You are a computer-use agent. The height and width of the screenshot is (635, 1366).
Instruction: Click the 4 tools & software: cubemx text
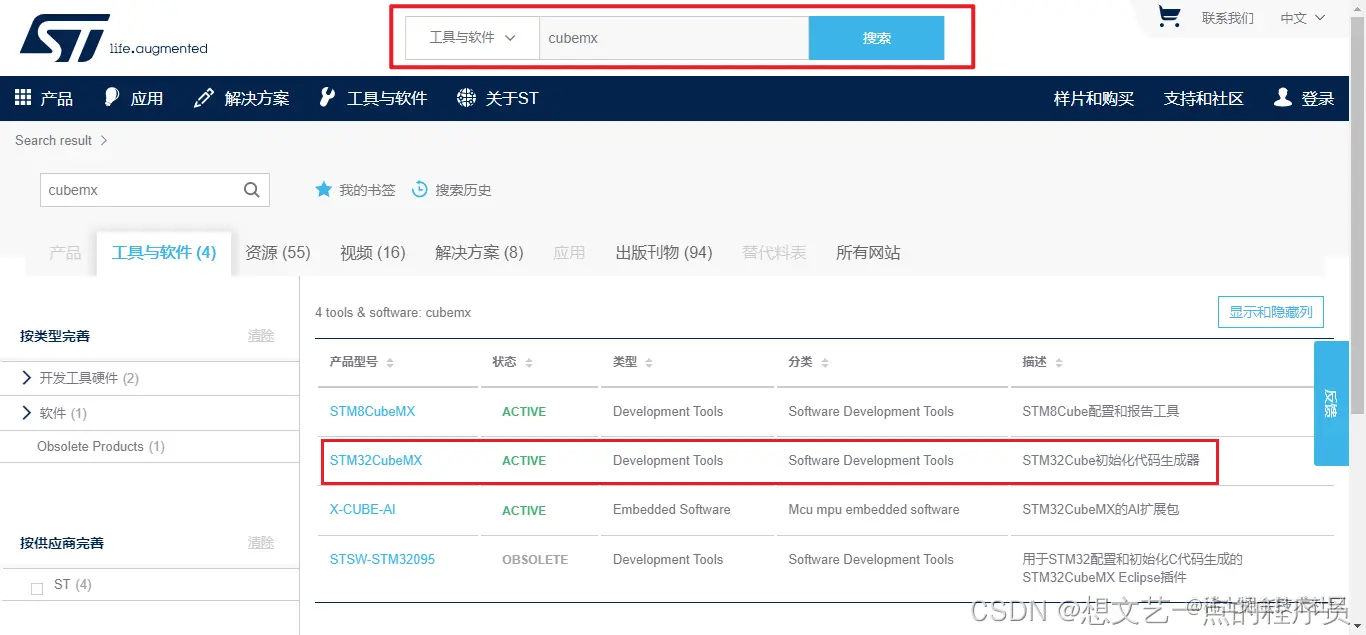[x=393, y=312]
